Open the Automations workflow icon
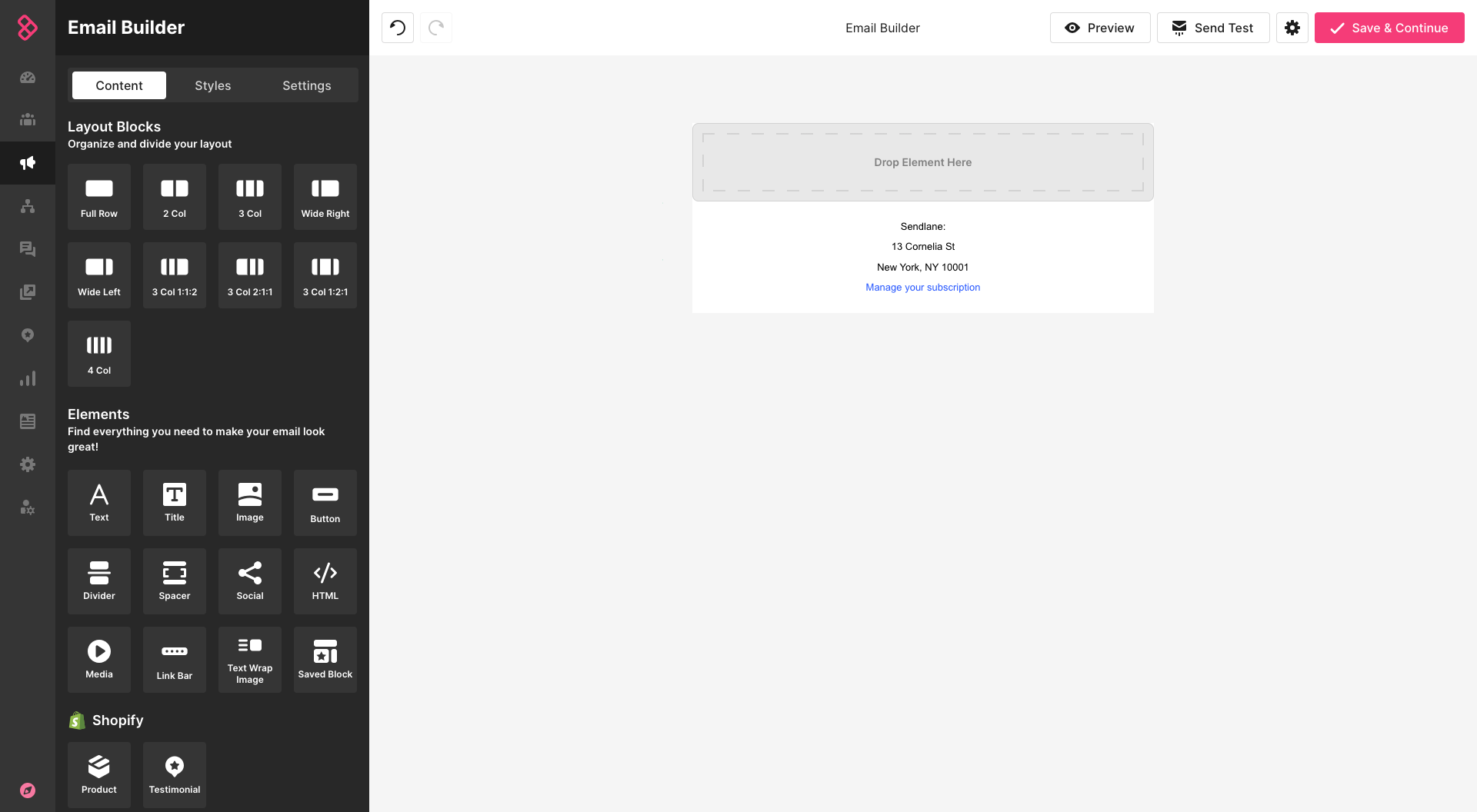The image size is (1477, 812). tap(27, 206)
